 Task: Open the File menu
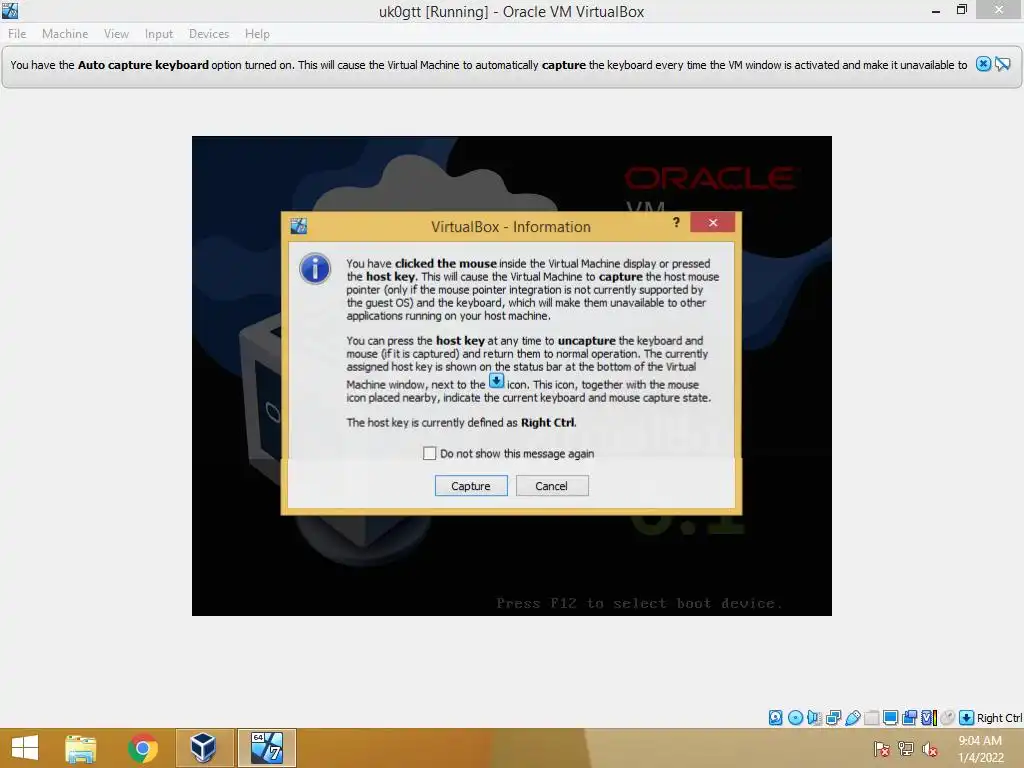[17, 34]
